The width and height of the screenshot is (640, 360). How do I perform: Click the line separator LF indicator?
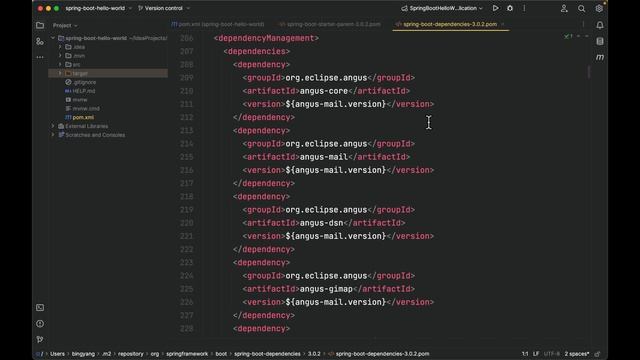(536, 354)
